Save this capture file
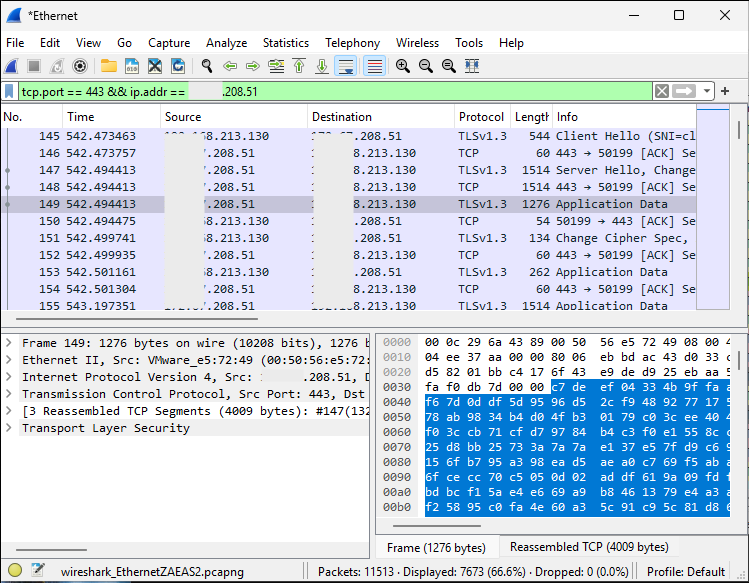Screen dimensions: 749x583 (131, 66)
